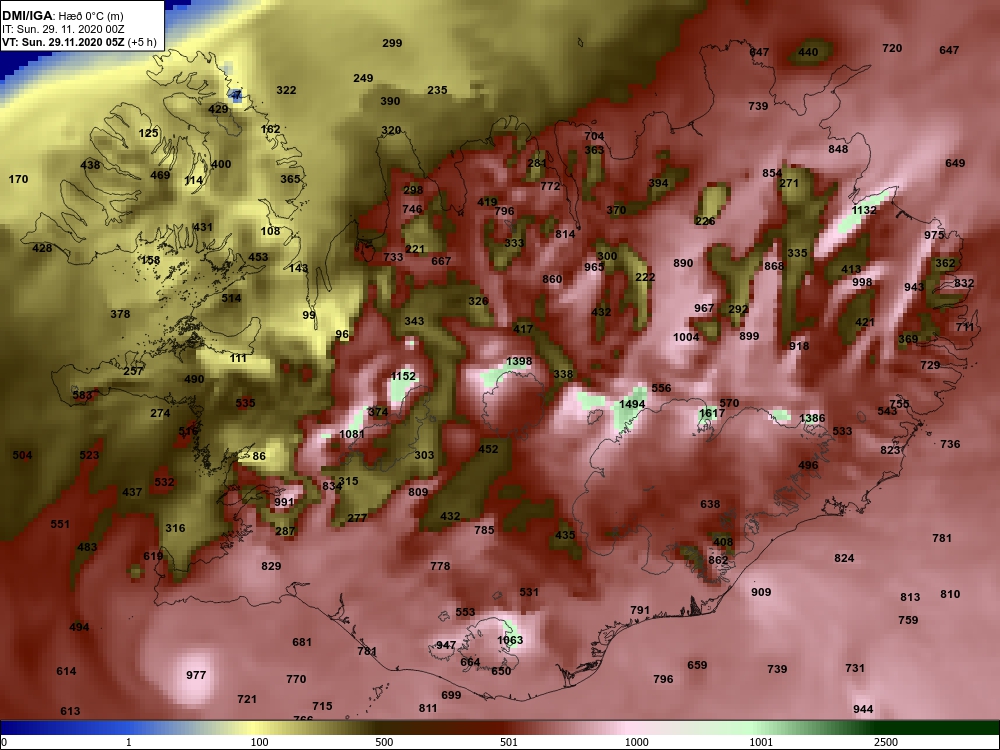
Task: Click the 'DMI/IGA: Hæð 0°C (m)' title text
Action: (62, 16)
